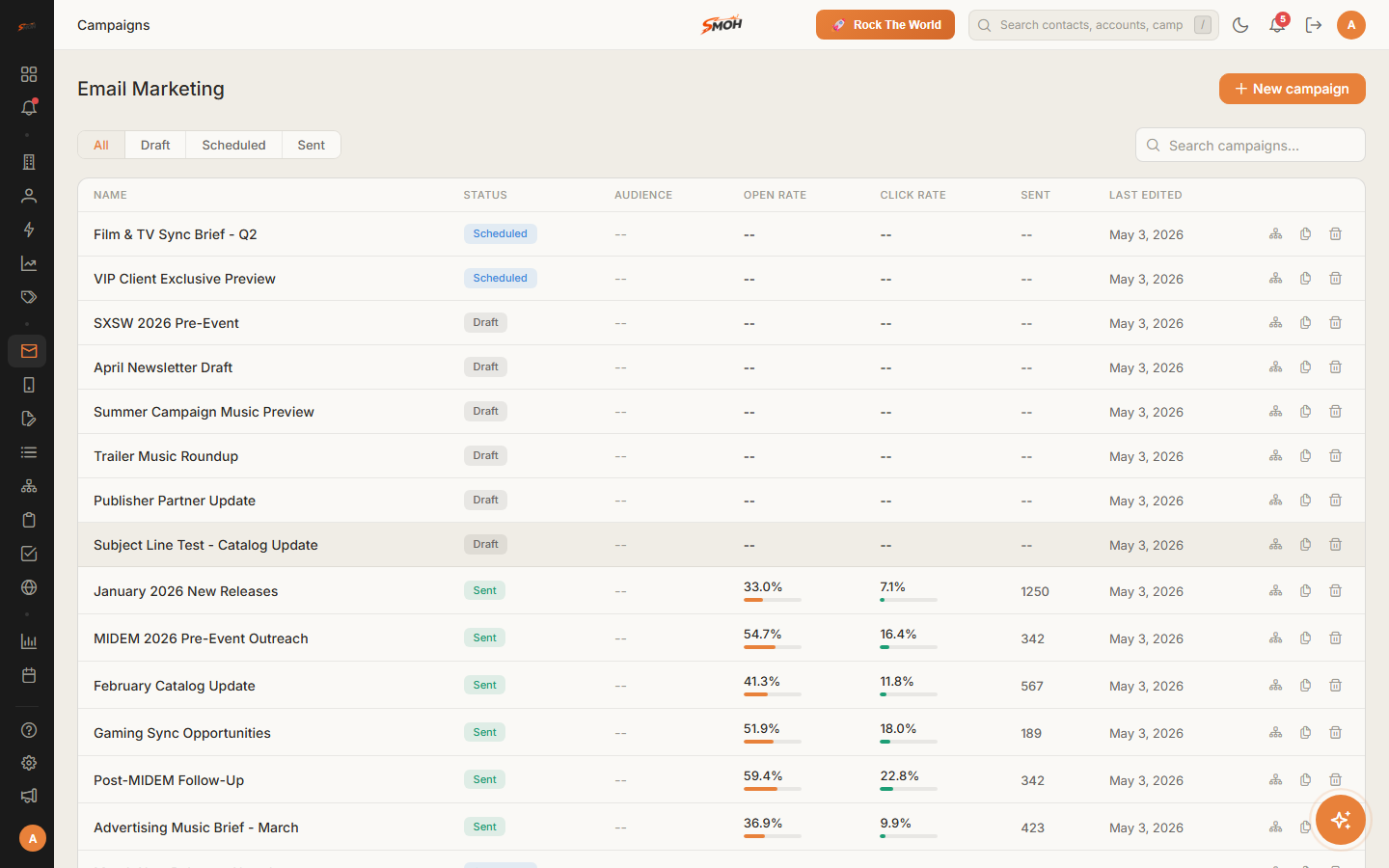Duplicate the VIP Client Exclusive Preview campaign
1389x868 pixels.
coord(1306,279)
